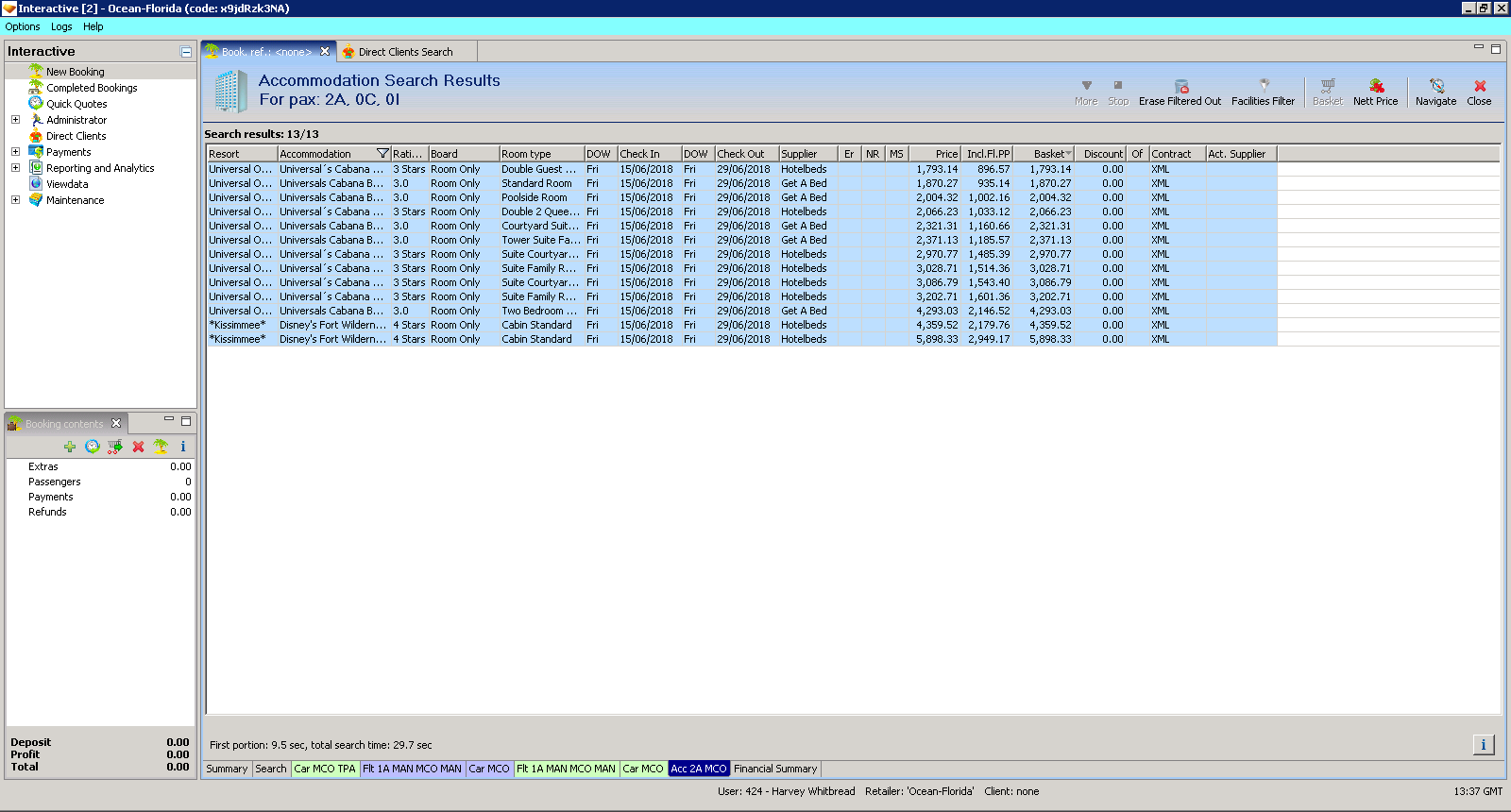Open the Logs menu
The width and height of the screenshot is (1511, 812).
click(x=61, y=26)
